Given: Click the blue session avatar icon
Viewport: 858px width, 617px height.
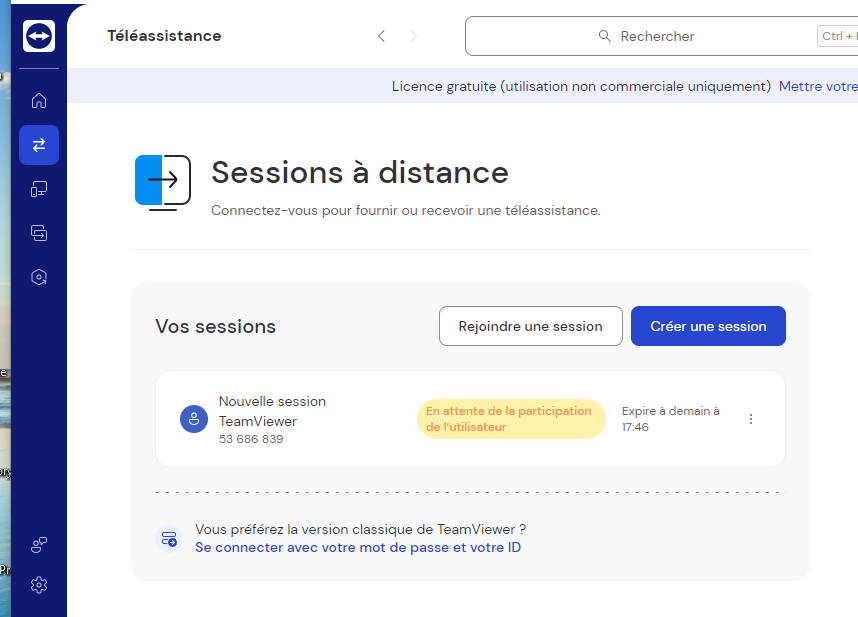Looking at the screenshot, I should (194, 419).
